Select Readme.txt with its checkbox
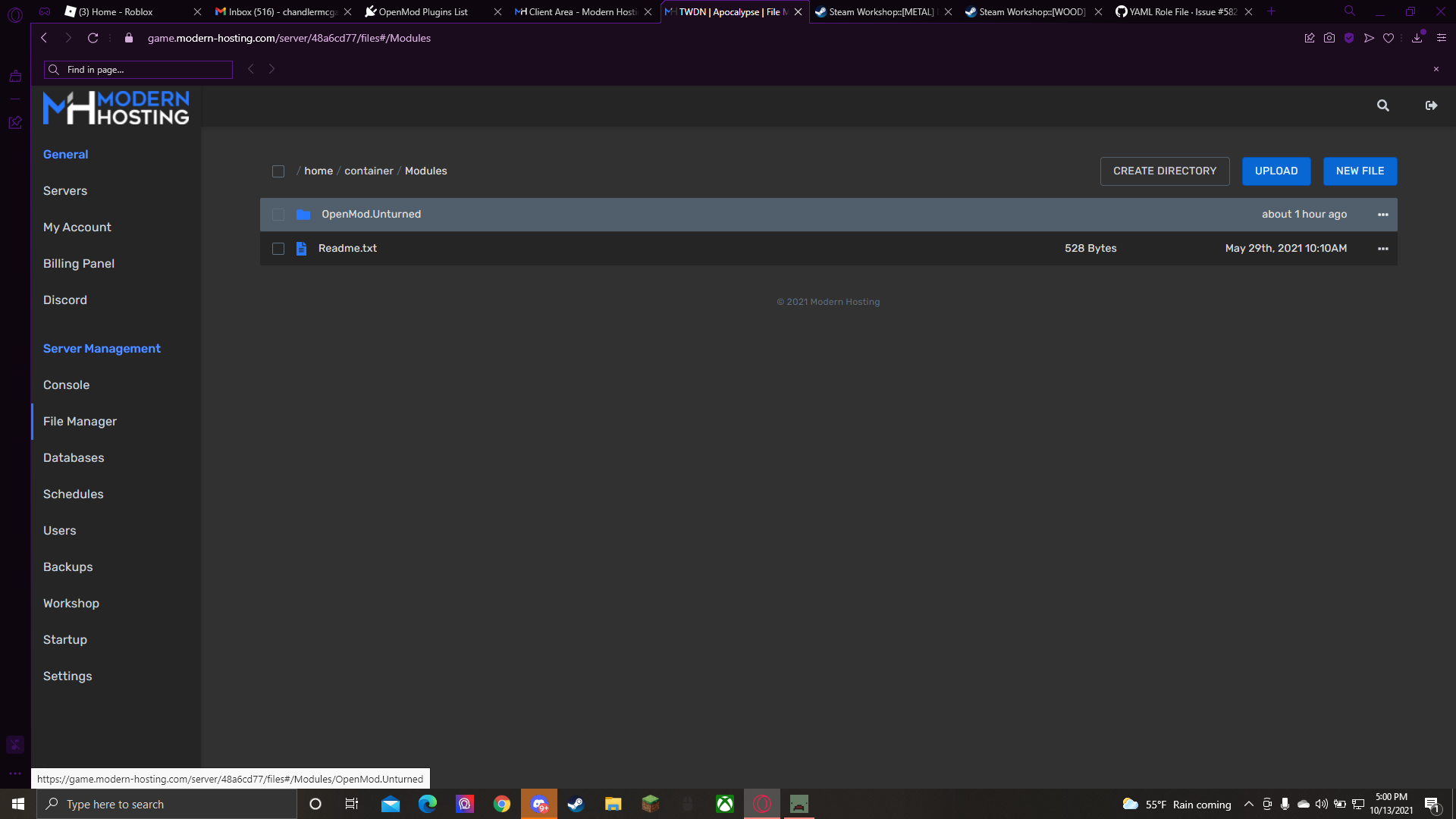The image size is (1456, 819). coord(278,249)
